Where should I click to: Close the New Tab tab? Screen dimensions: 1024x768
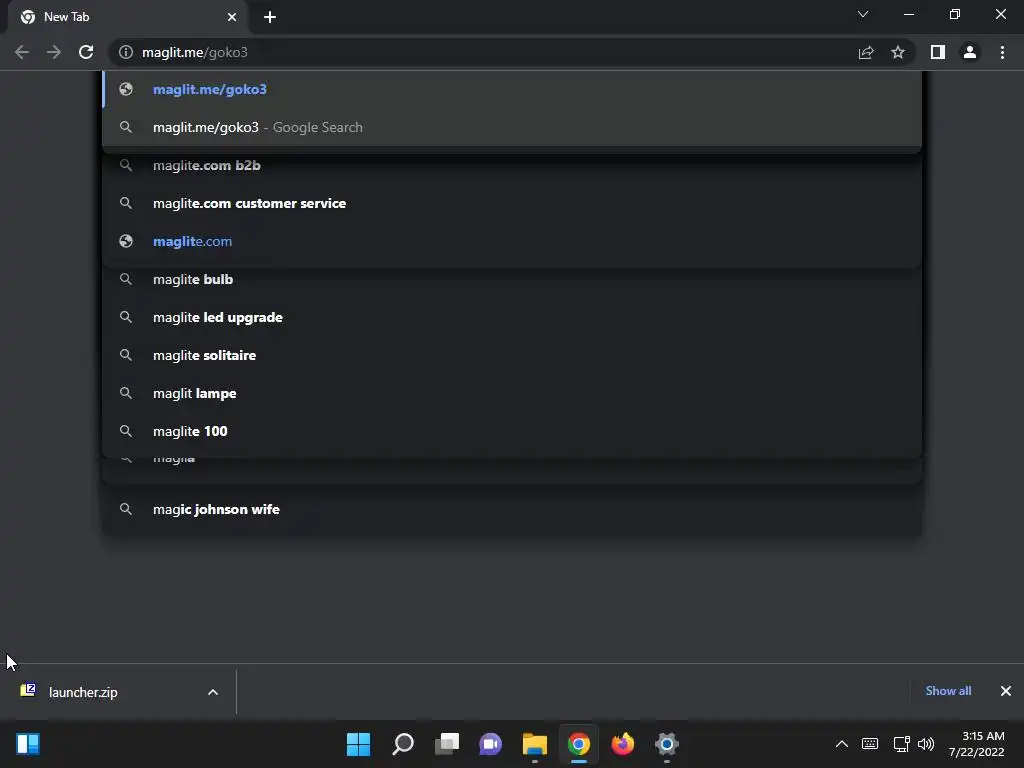[x=232, y=17]
